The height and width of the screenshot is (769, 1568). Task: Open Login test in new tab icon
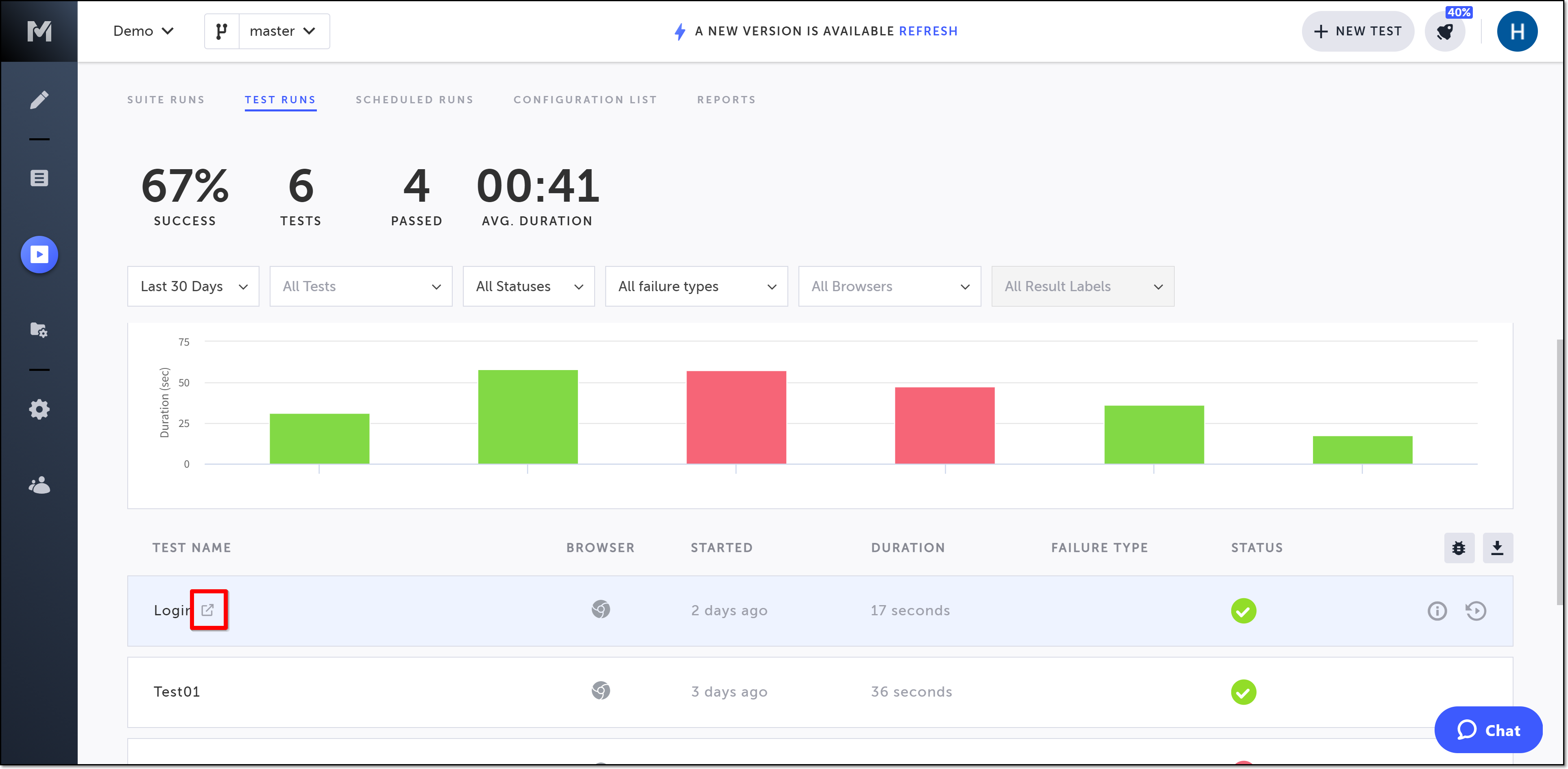click(207, 610)
